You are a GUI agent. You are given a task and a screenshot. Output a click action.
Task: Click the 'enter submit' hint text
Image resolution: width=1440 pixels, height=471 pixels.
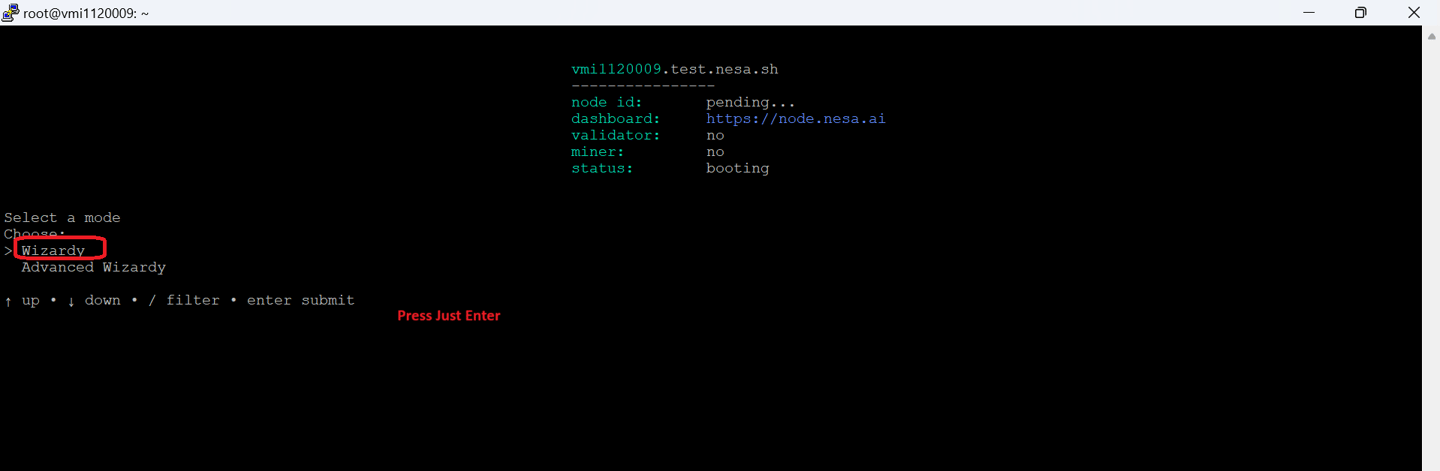click(x=301, y=300)
